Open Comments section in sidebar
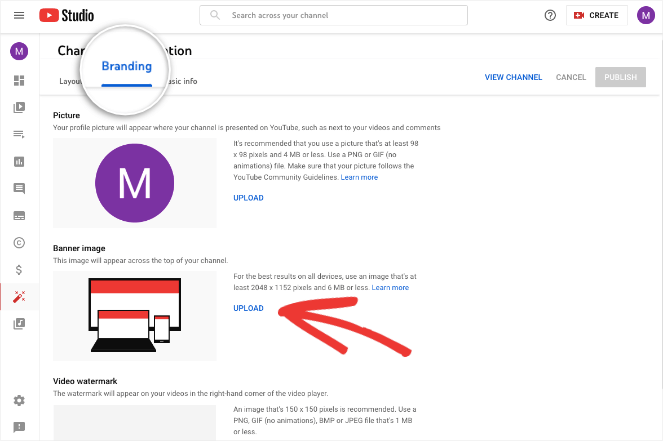This screenshot has height=441, width=663. 18,188
